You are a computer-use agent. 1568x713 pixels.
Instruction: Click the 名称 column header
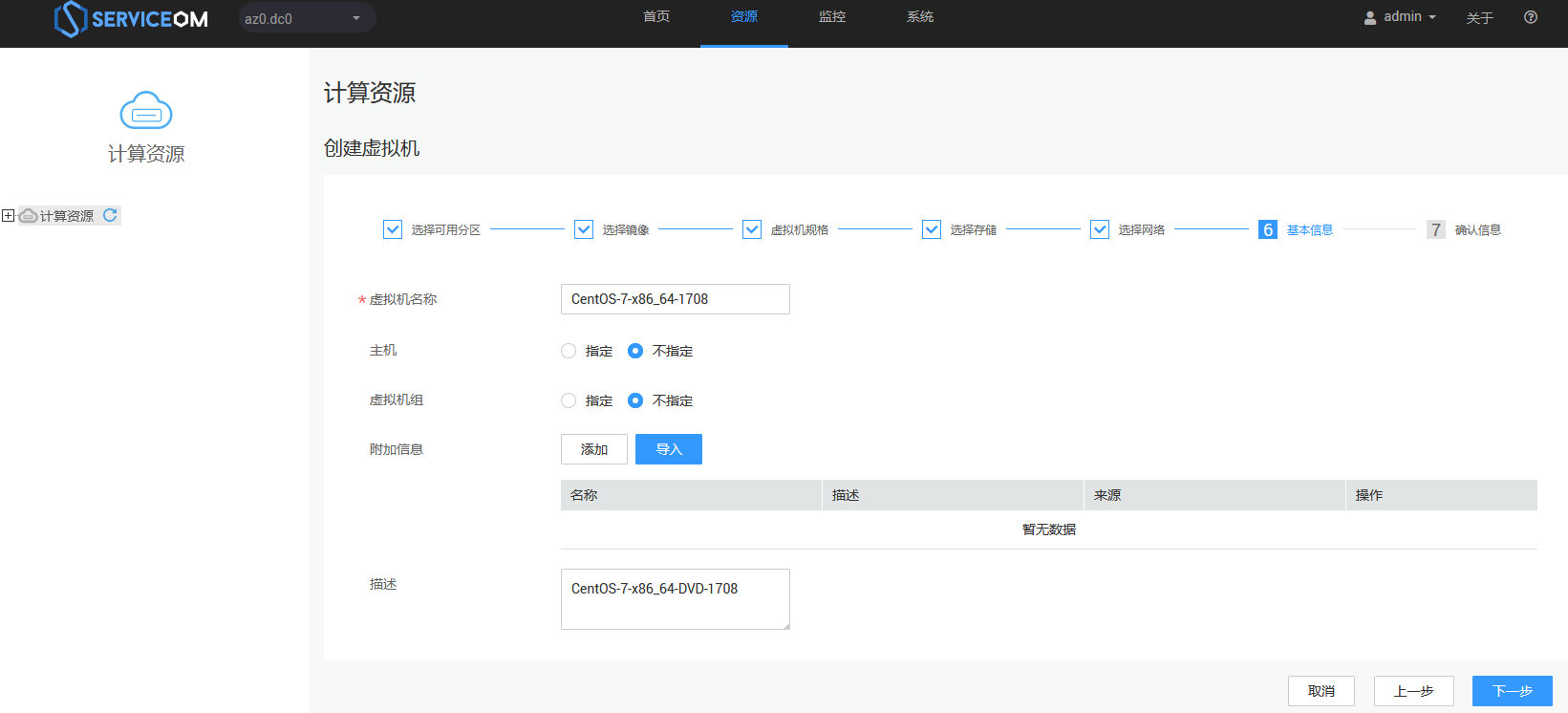tap(691, 495)
